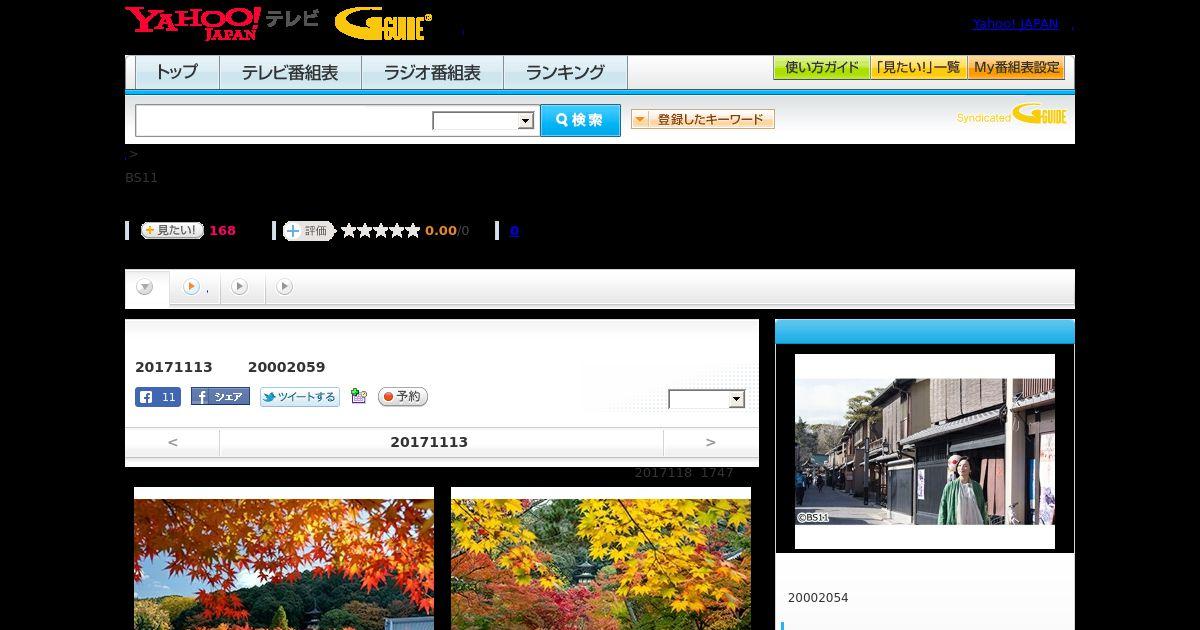Screen dimensions: 1200x630
Task: Open My番組表設定
Action: click(x=1016, y=68)
